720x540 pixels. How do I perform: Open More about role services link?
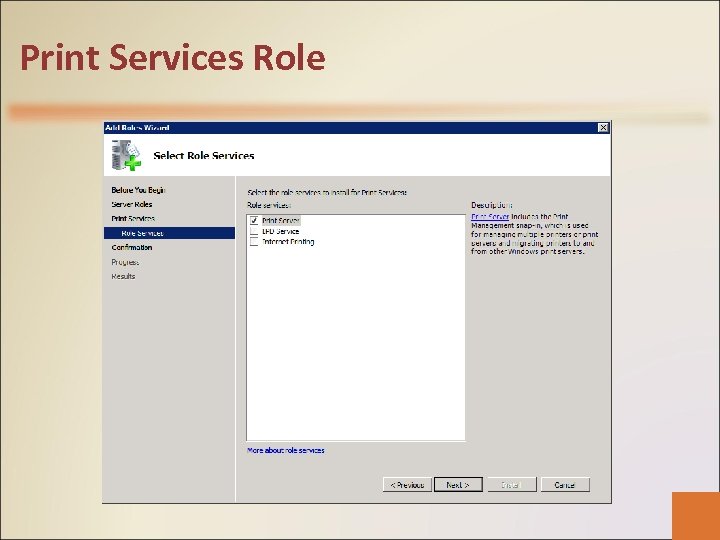pos(286,450)
